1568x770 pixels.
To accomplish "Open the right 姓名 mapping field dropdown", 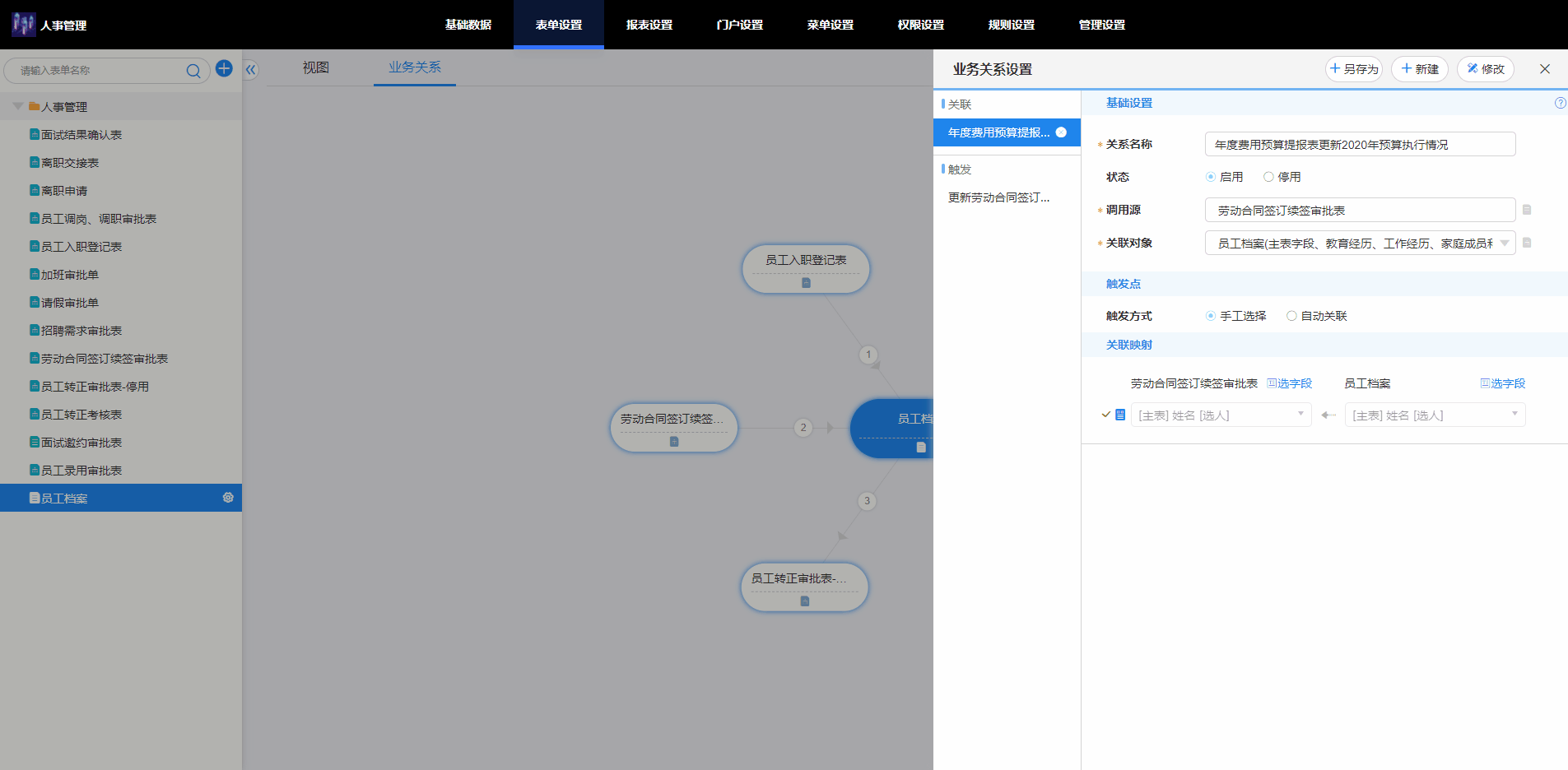I will [x=1435, y=415].
